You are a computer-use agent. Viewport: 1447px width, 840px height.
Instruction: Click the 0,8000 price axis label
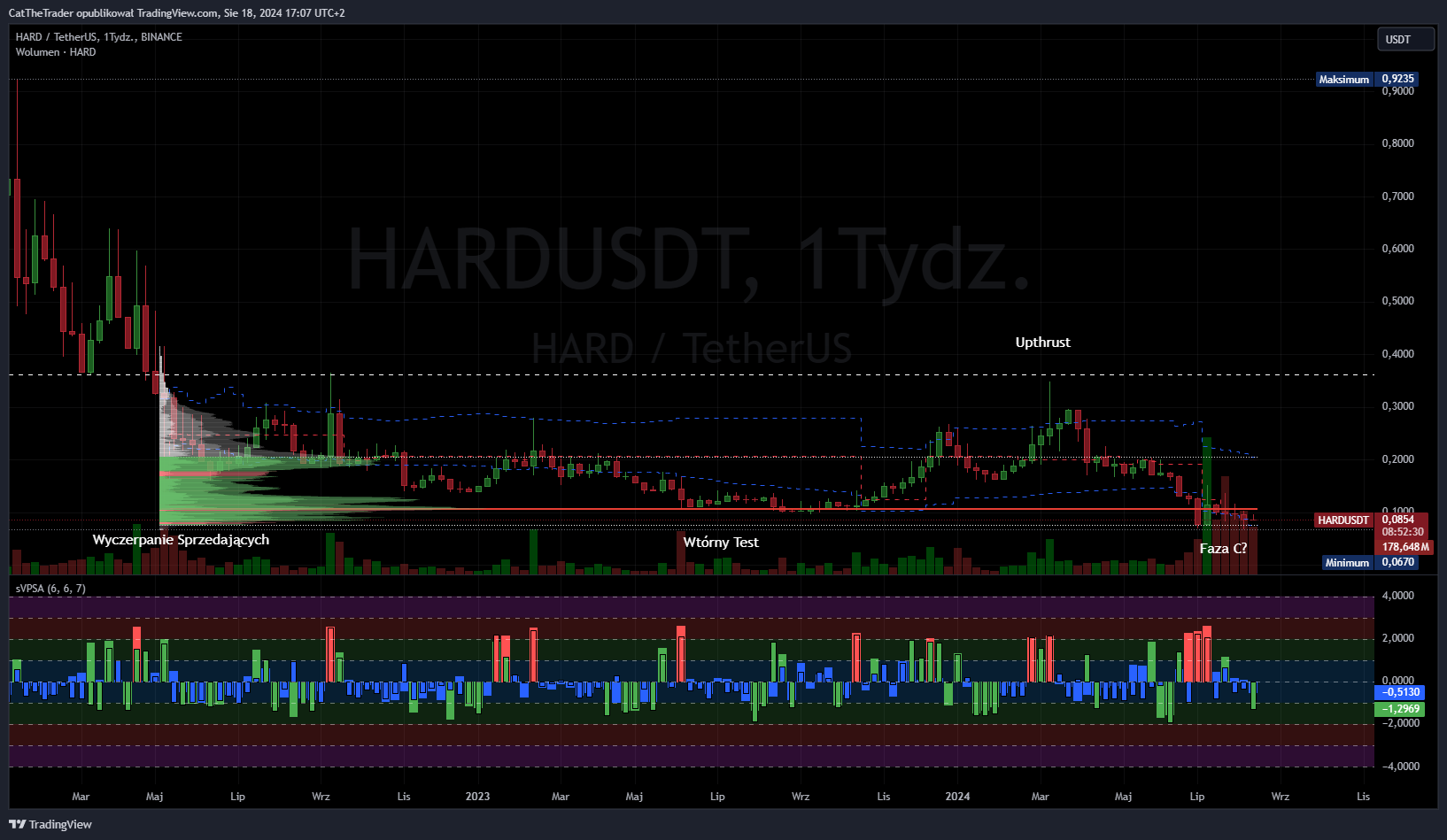point(1398,143)
